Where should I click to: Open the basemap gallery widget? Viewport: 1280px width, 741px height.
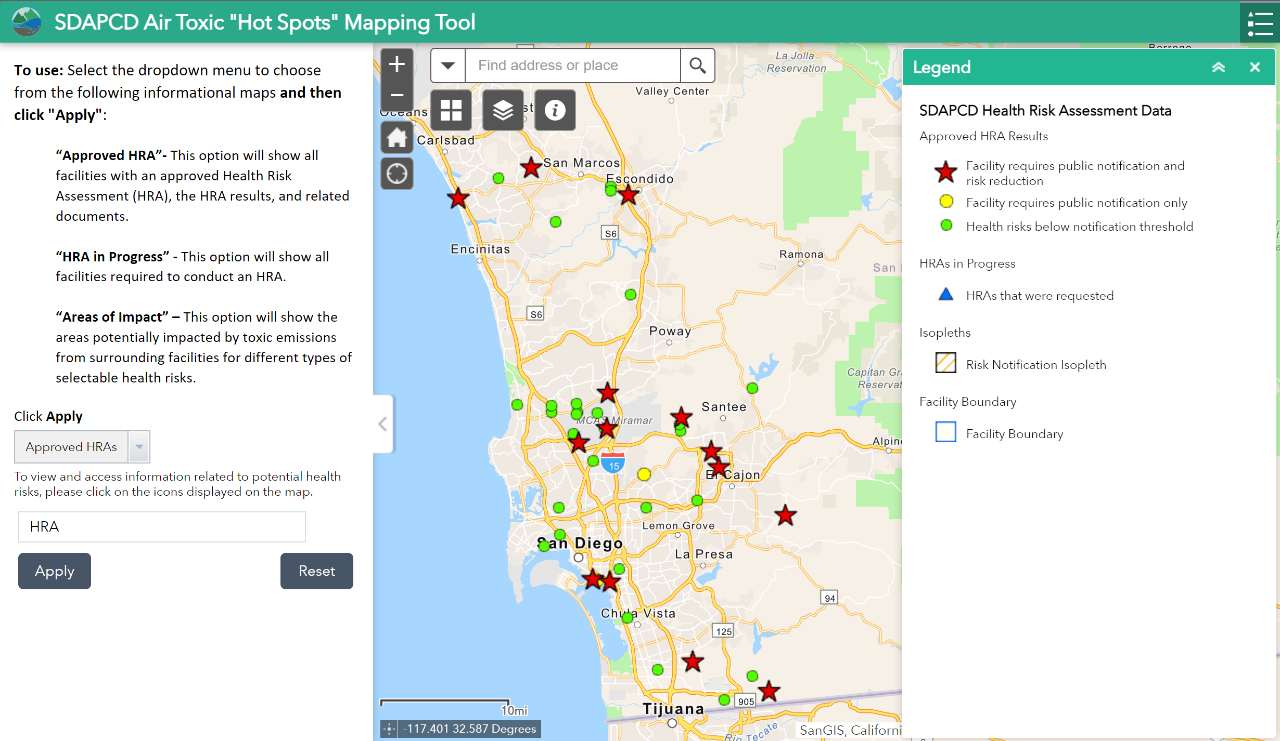[x=451, y=110]
